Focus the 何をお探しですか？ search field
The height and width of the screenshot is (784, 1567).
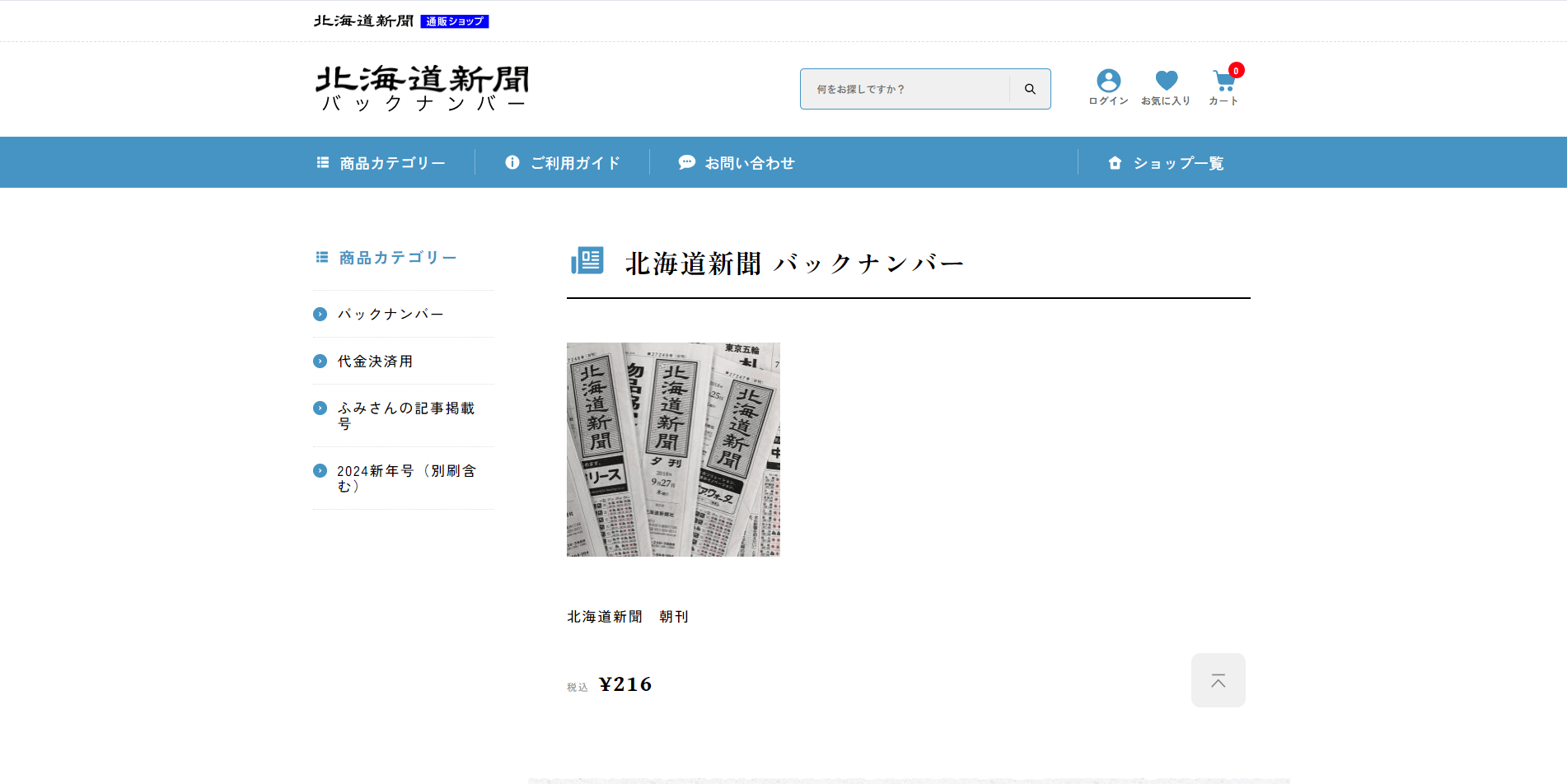click(x=905, y=89)
